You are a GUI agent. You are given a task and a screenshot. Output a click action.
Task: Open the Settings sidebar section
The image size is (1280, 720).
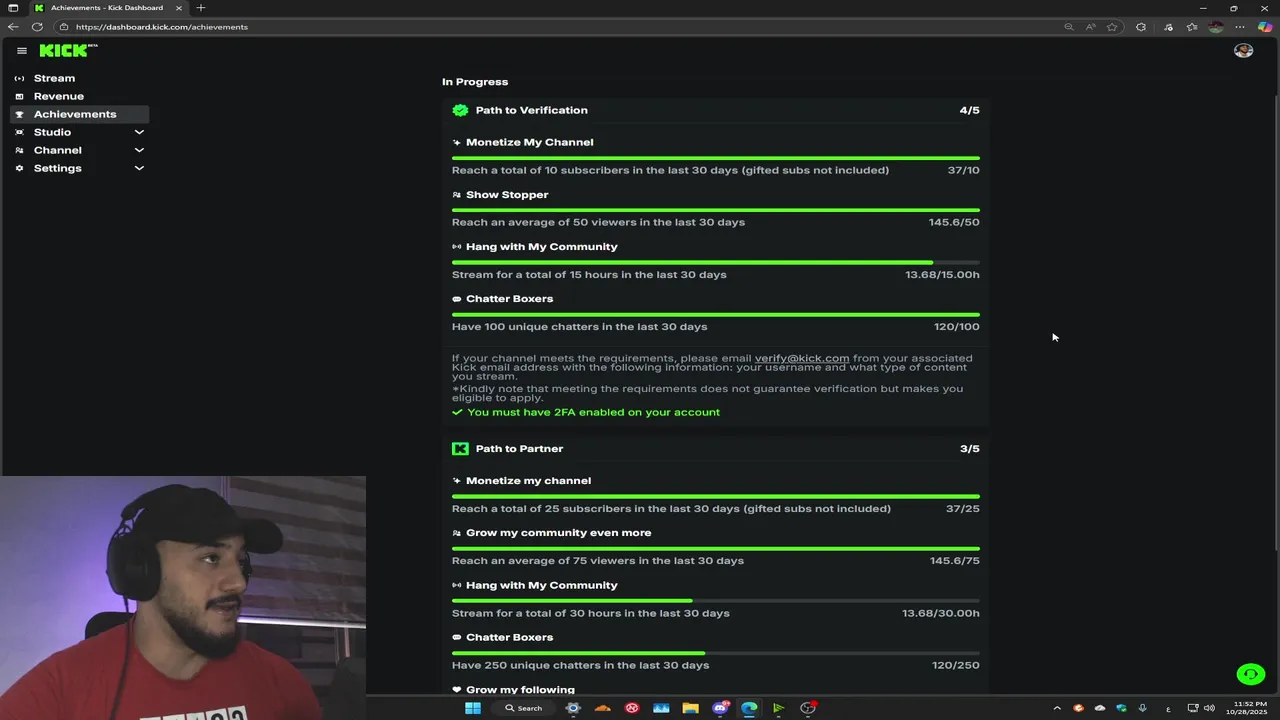pos(80,168)
